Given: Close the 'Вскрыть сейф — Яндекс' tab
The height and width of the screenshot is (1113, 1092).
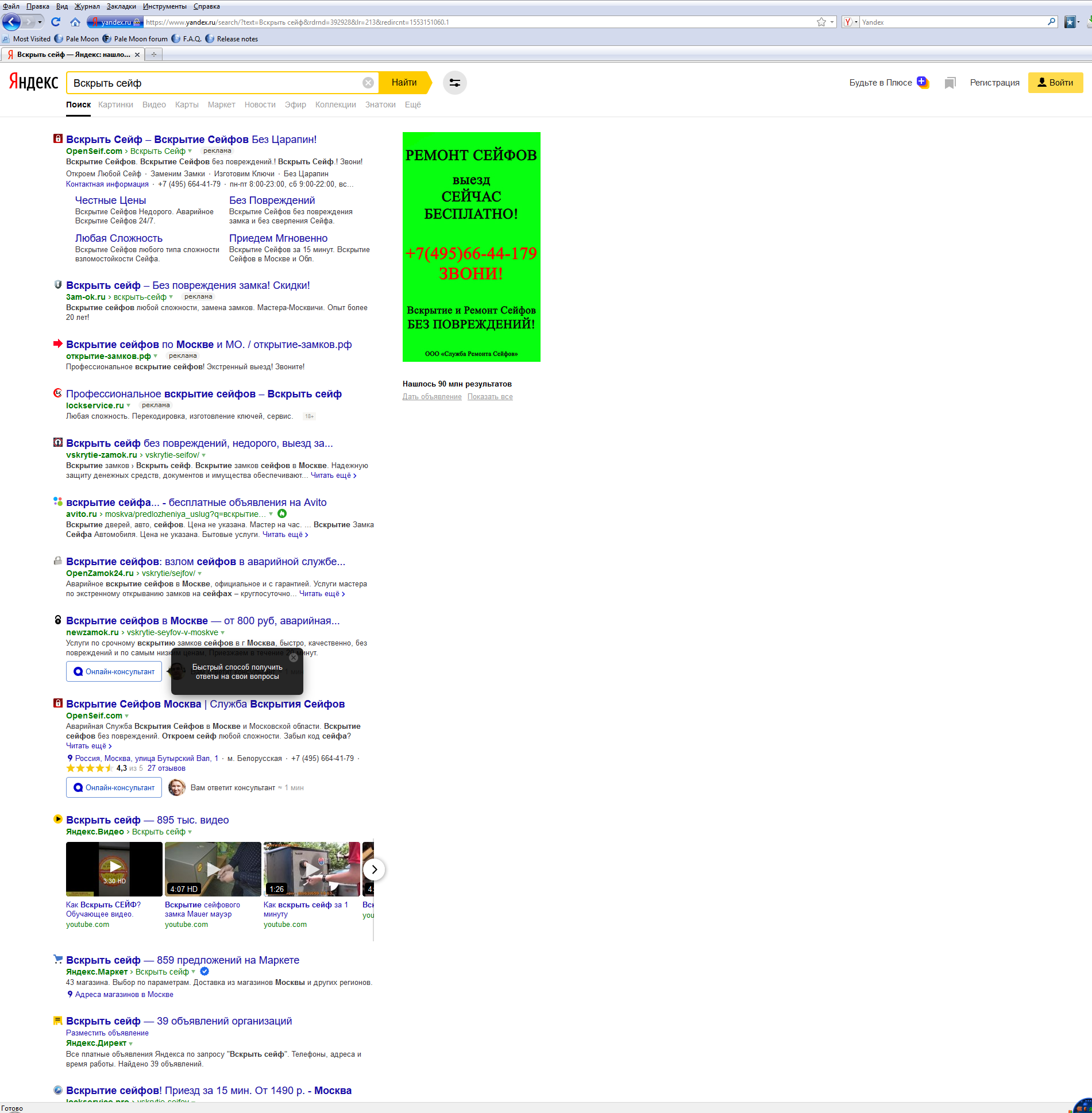Looking at the screenshot, I should [137, 55].
